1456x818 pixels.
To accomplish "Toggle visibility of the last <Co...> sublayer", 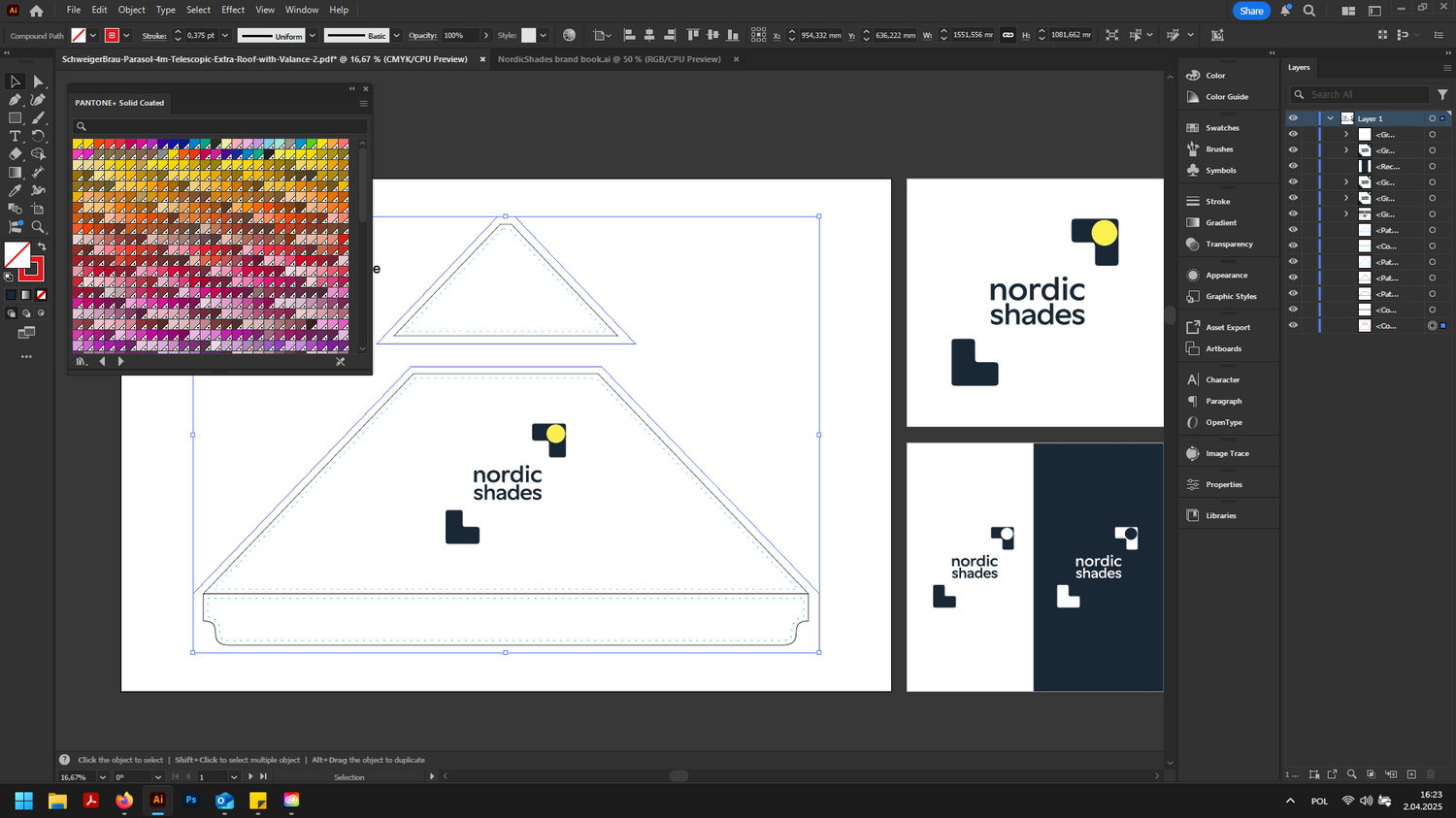I will tap(1293, 325).
